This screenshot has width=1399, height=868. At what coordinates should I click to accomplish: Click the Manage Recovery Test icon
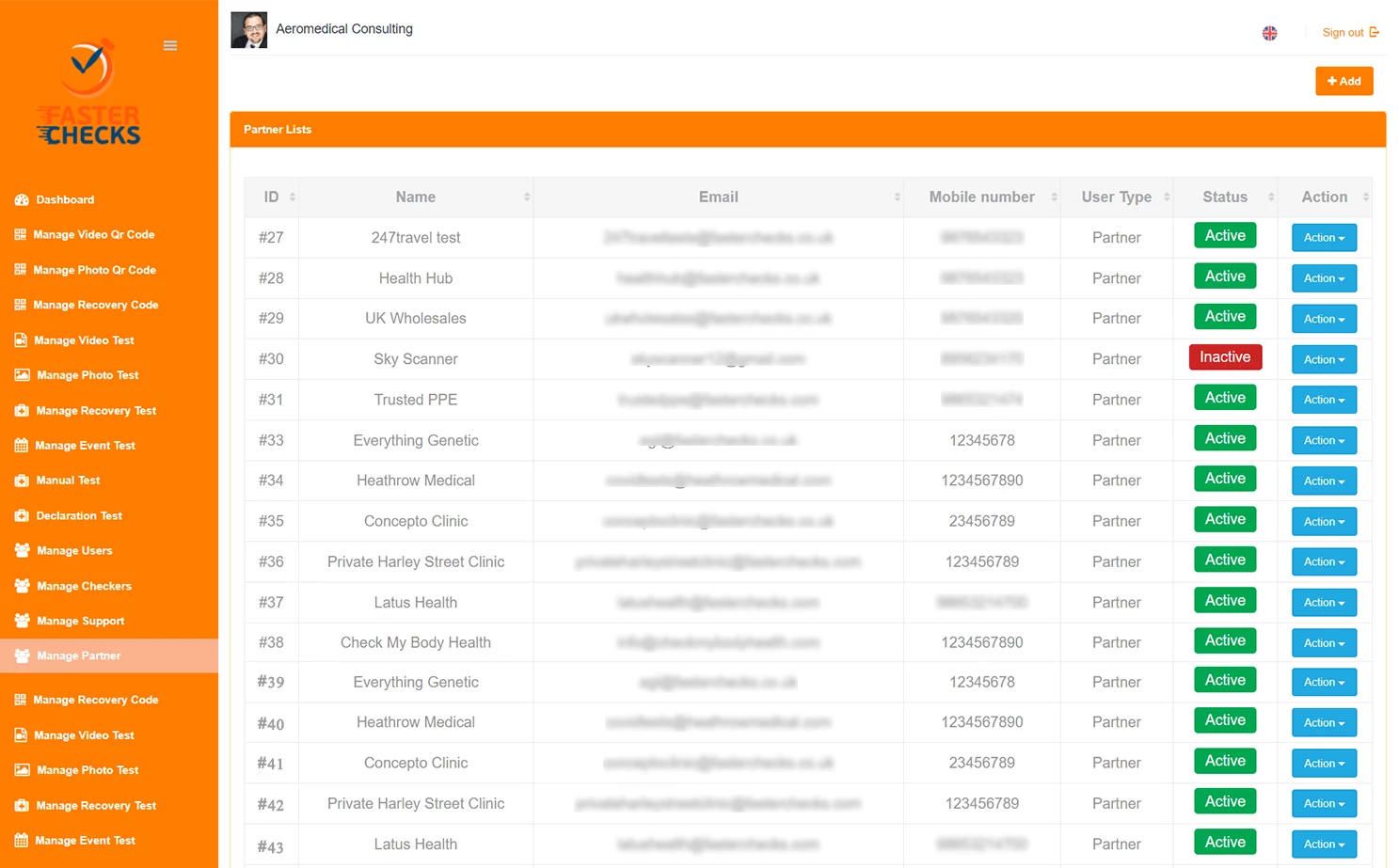click(21, 410)
